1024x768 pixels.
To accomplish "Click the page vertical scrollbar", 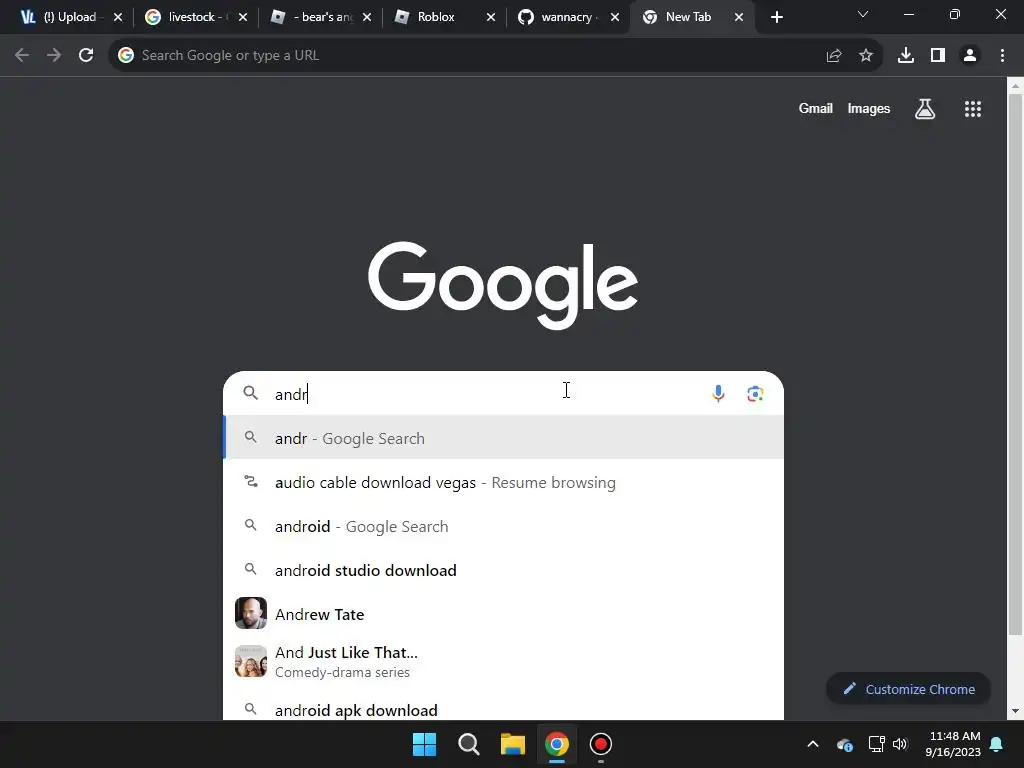I will click(1015, 364).
